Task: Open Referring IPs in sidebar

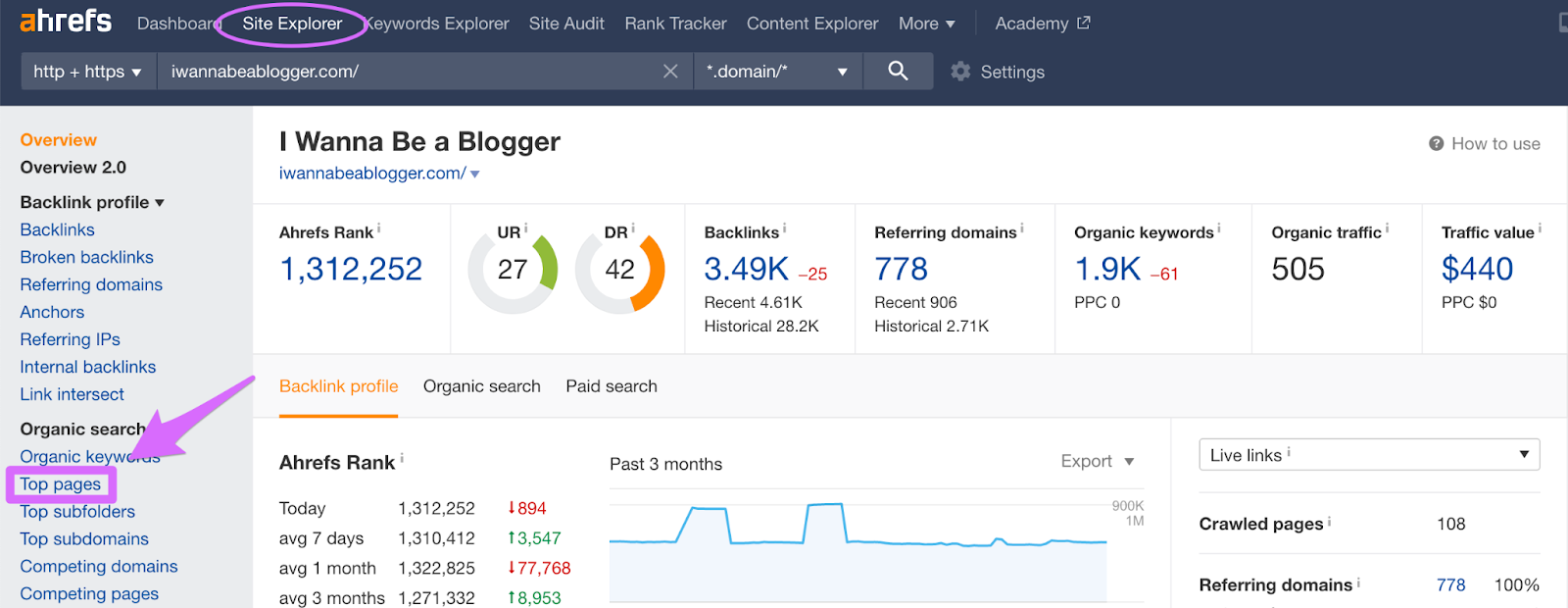Action: pyautogui.click(x=70, y=339)
